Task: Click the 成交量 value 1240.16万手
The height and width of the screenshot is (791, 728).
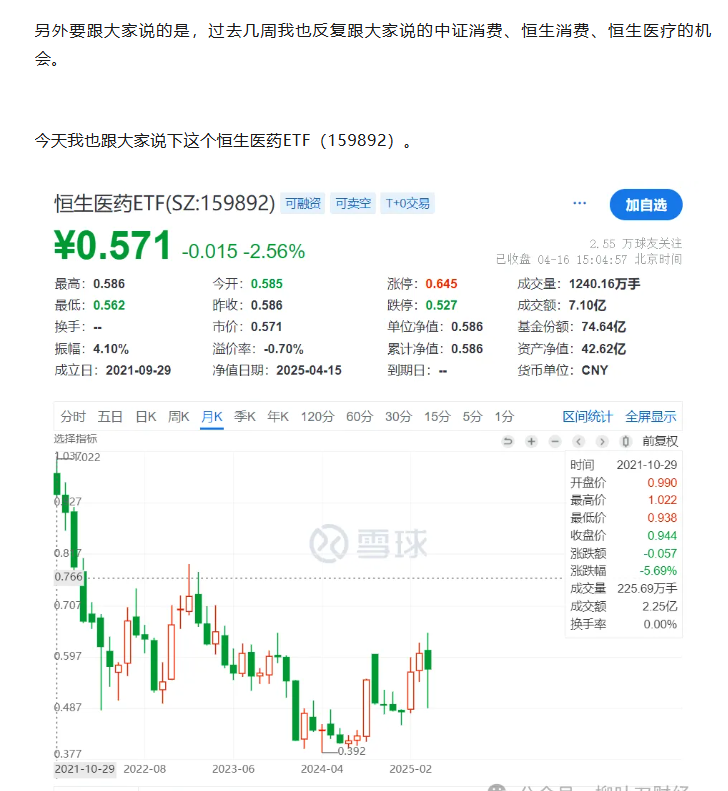Action: pos(604,284)
